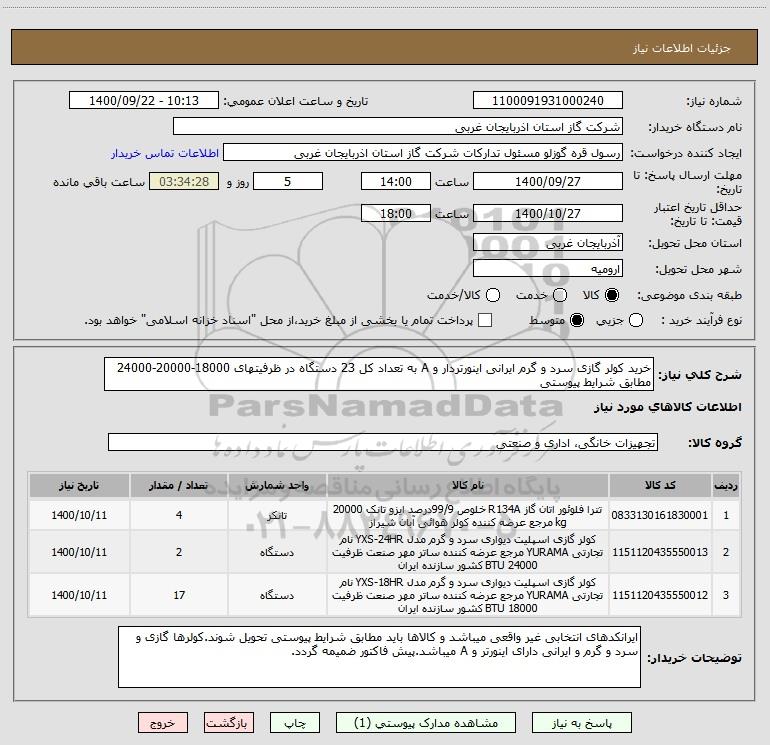Select the خدمت radio button
The height and width of the screenshot is (745, 770).
coord(560,295)
